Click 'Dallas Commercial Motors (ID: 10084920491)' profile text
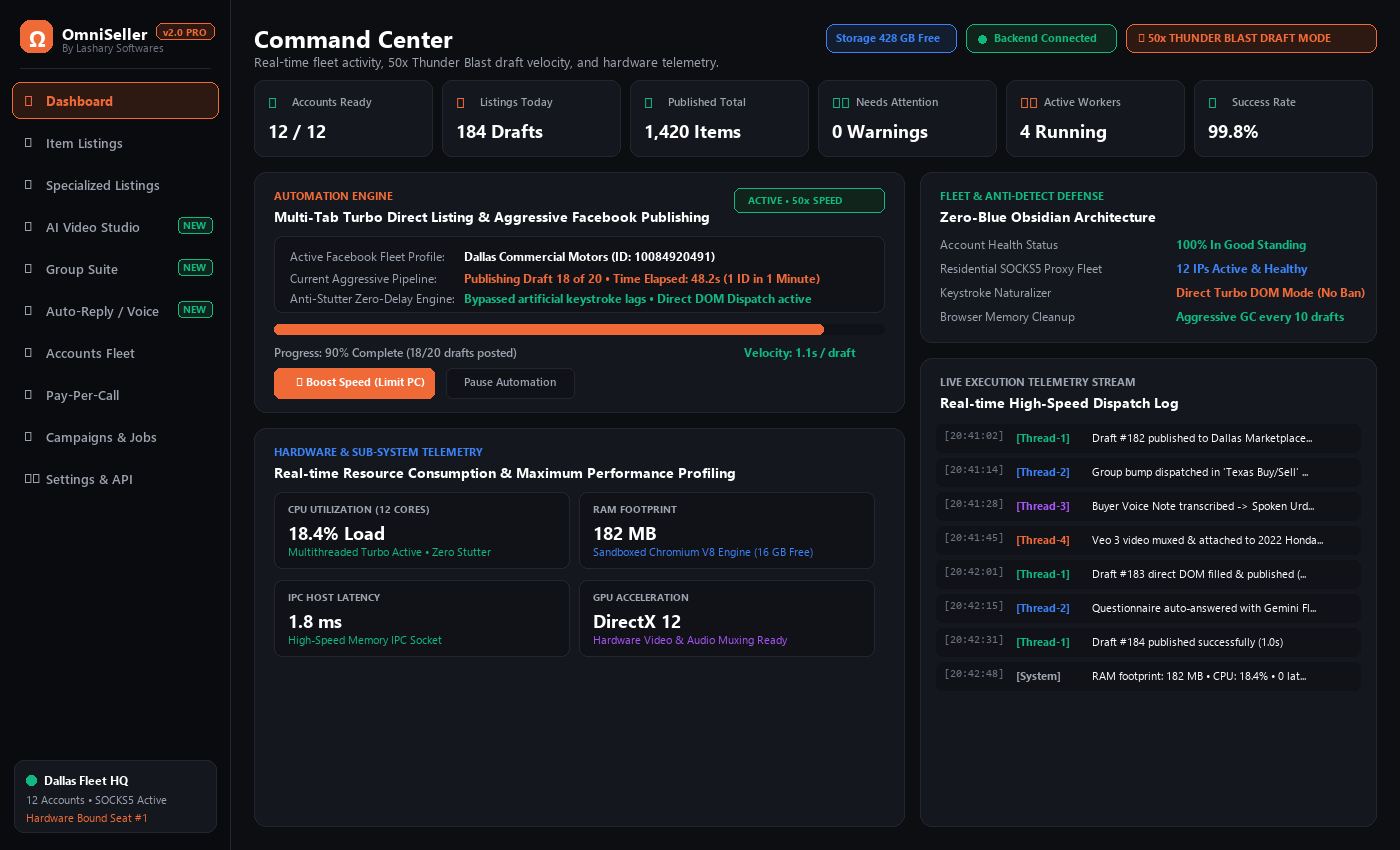Screen dimensions: 1400x850 click(x=589, y=257)
